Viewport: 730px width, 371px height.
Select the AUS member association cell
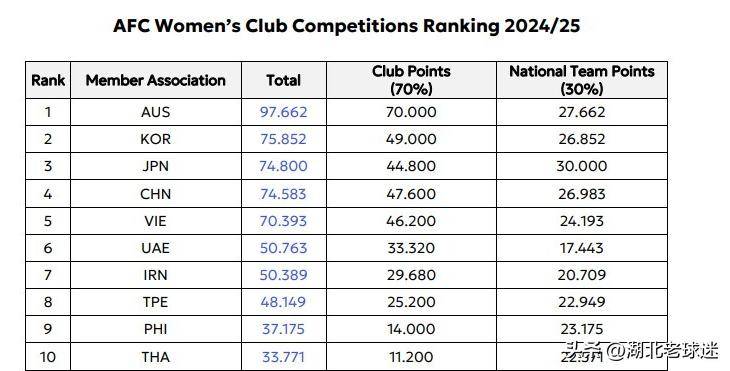pyautogui.click(x=155, y=112)
